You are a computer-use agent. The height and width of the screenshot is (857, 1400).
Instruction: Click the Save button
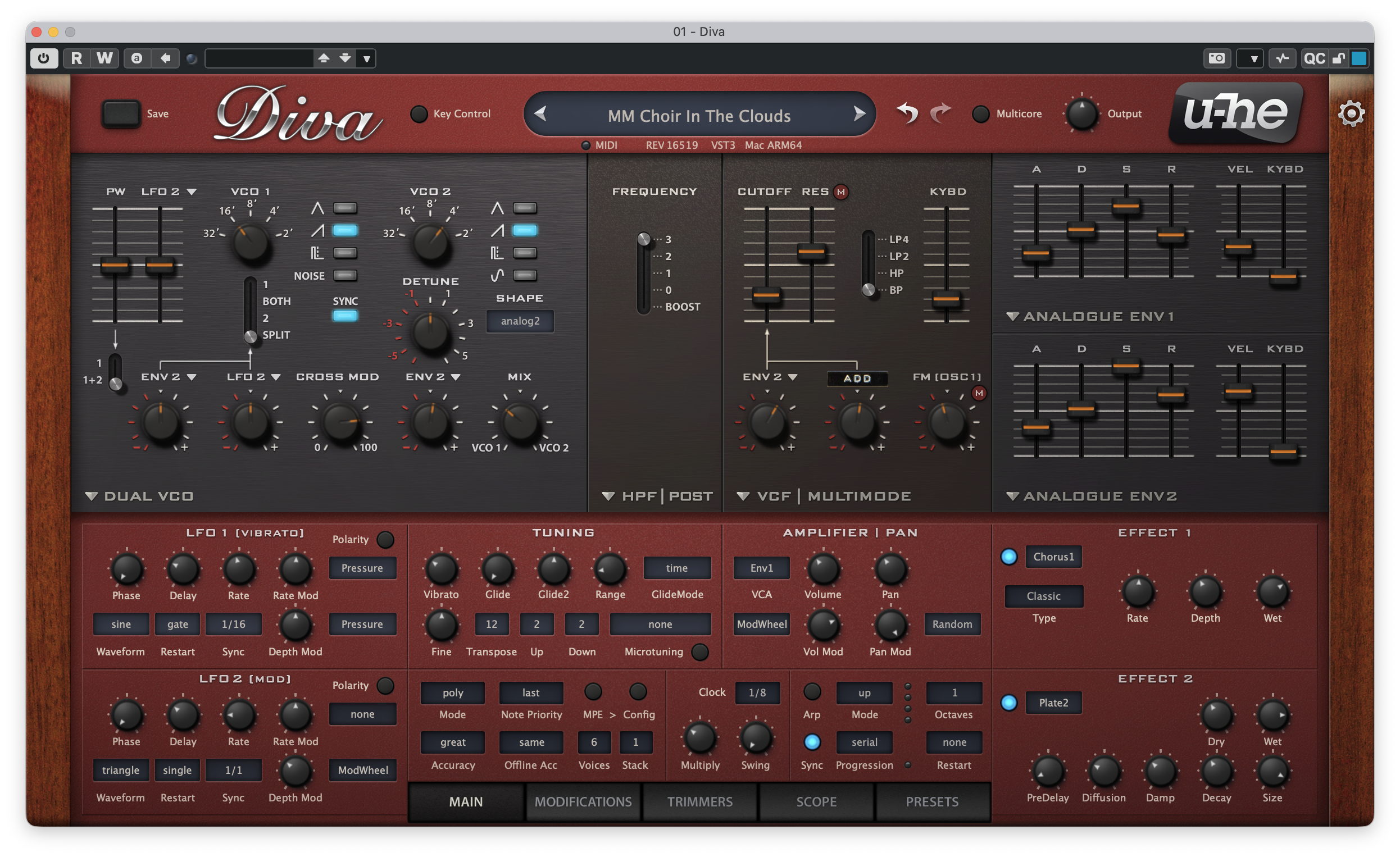pyautogui.click(x=121, y=114)
